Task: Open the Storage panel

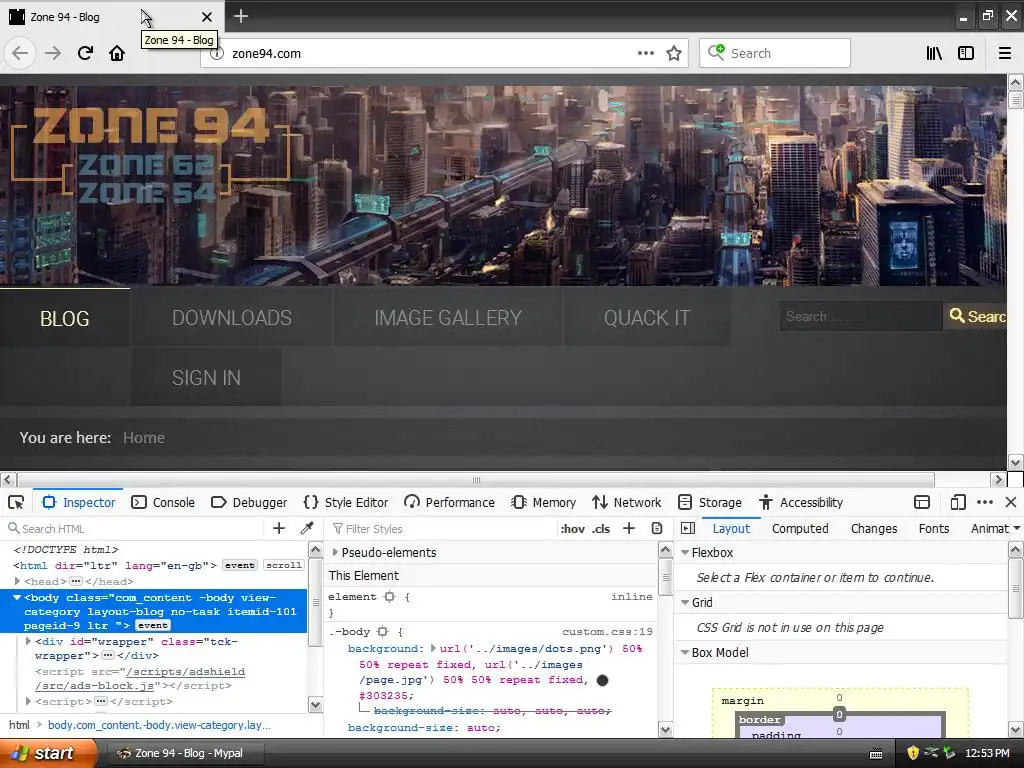Action: click(x=710, y=502)
